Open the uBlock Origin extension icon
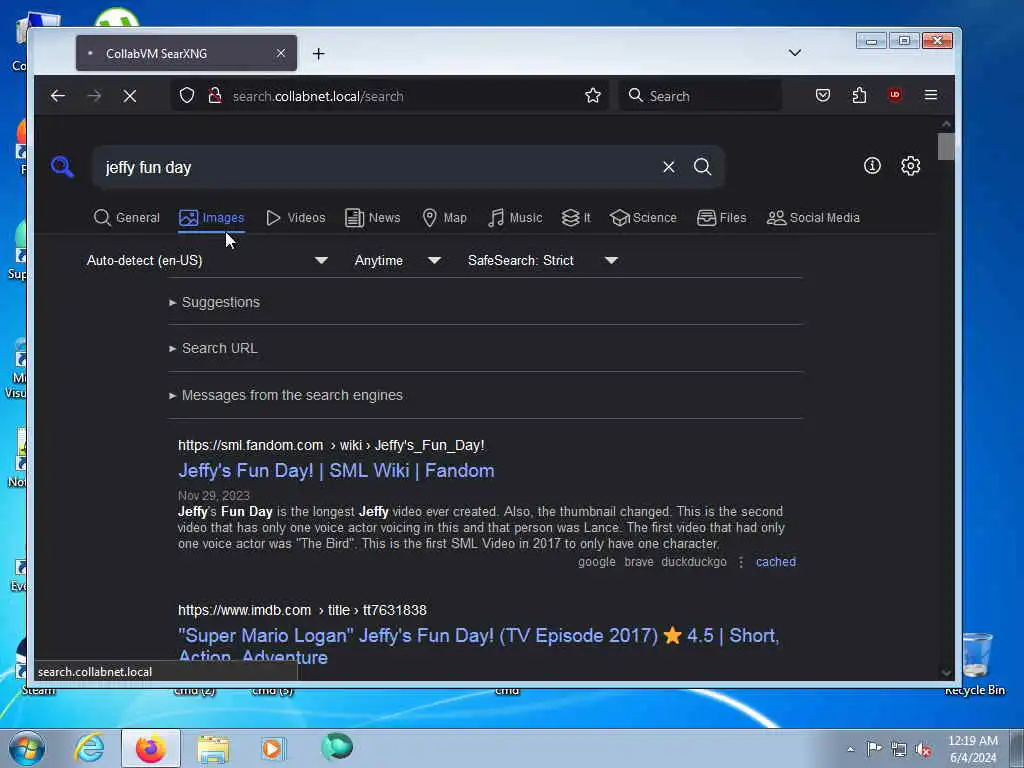 pos(895,95)
